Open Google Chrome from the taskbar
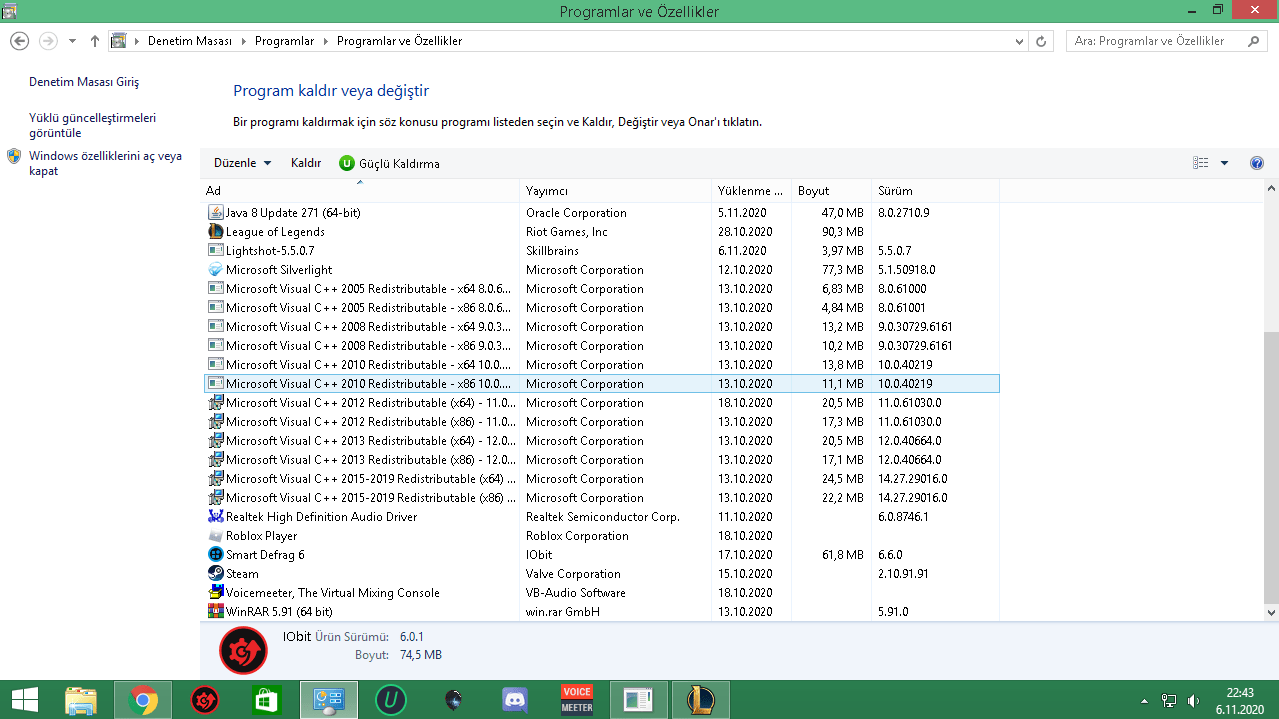Image resolution: width=1279 pixels, height=719 pixels. 143,700
